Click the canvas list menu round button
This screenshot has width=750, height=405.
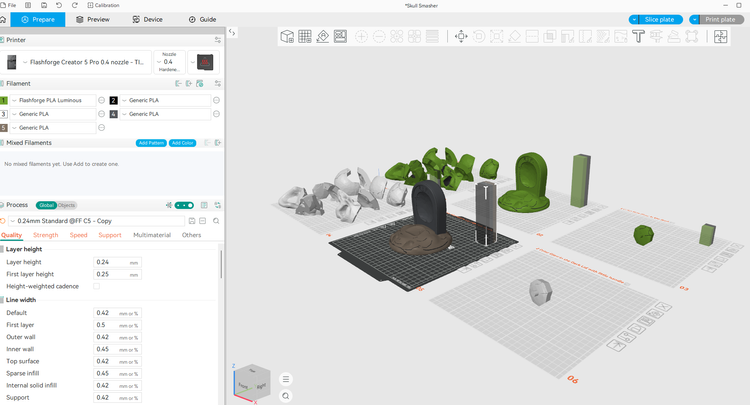(x=286, y=379)
